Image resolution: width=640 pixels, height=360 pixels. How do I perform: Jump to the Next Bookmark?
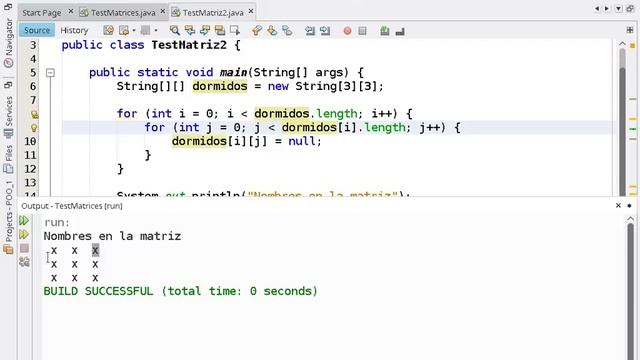click(272, 30)
